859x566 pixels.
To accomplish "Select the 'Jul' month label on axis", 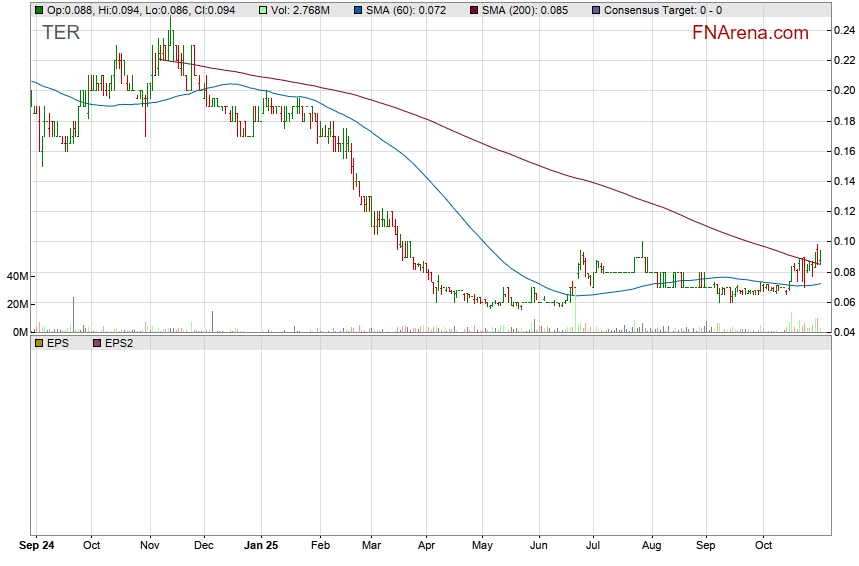I will [x=593, y=548].
